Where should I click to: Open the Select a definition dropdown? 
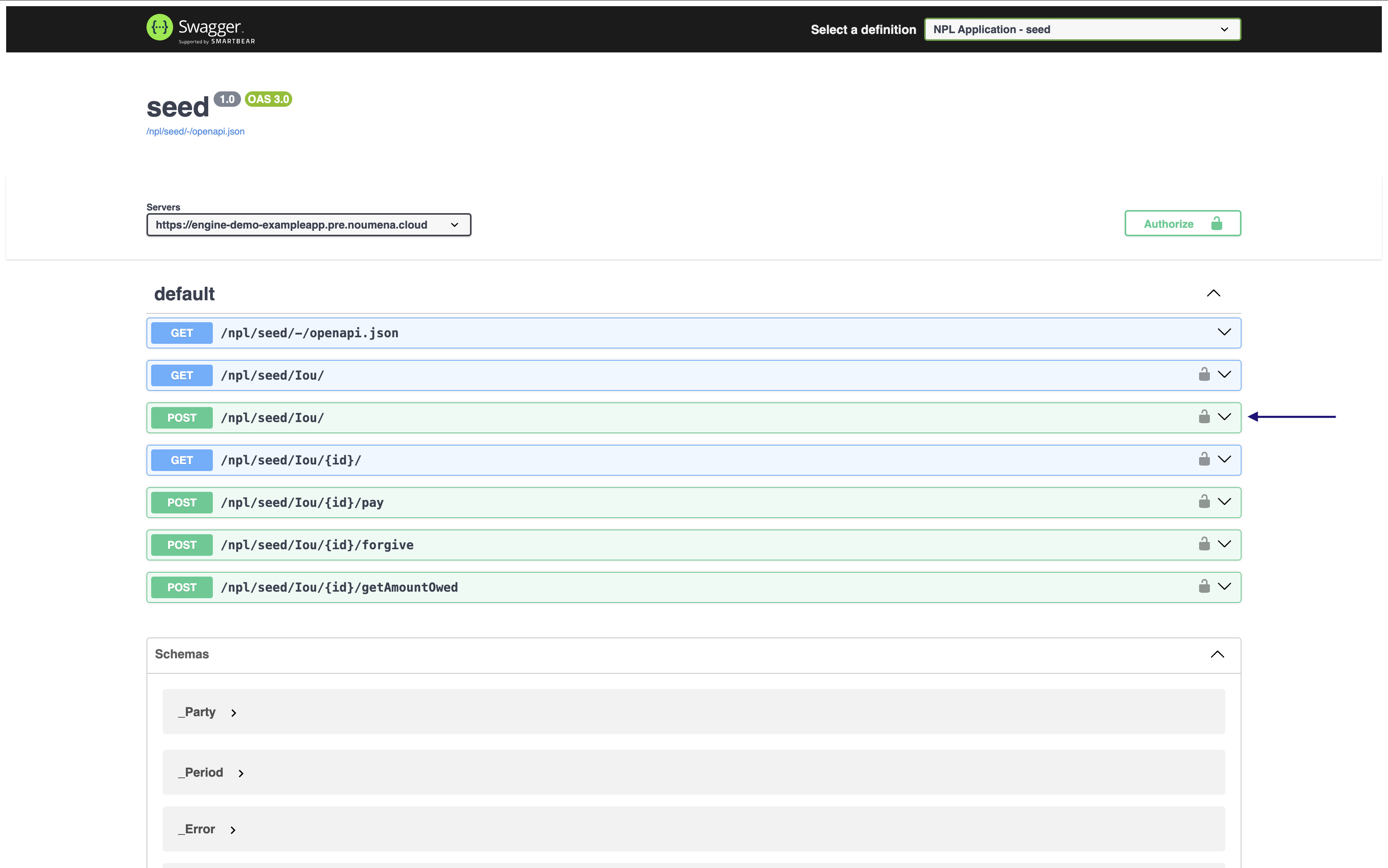click(1082, 29)
